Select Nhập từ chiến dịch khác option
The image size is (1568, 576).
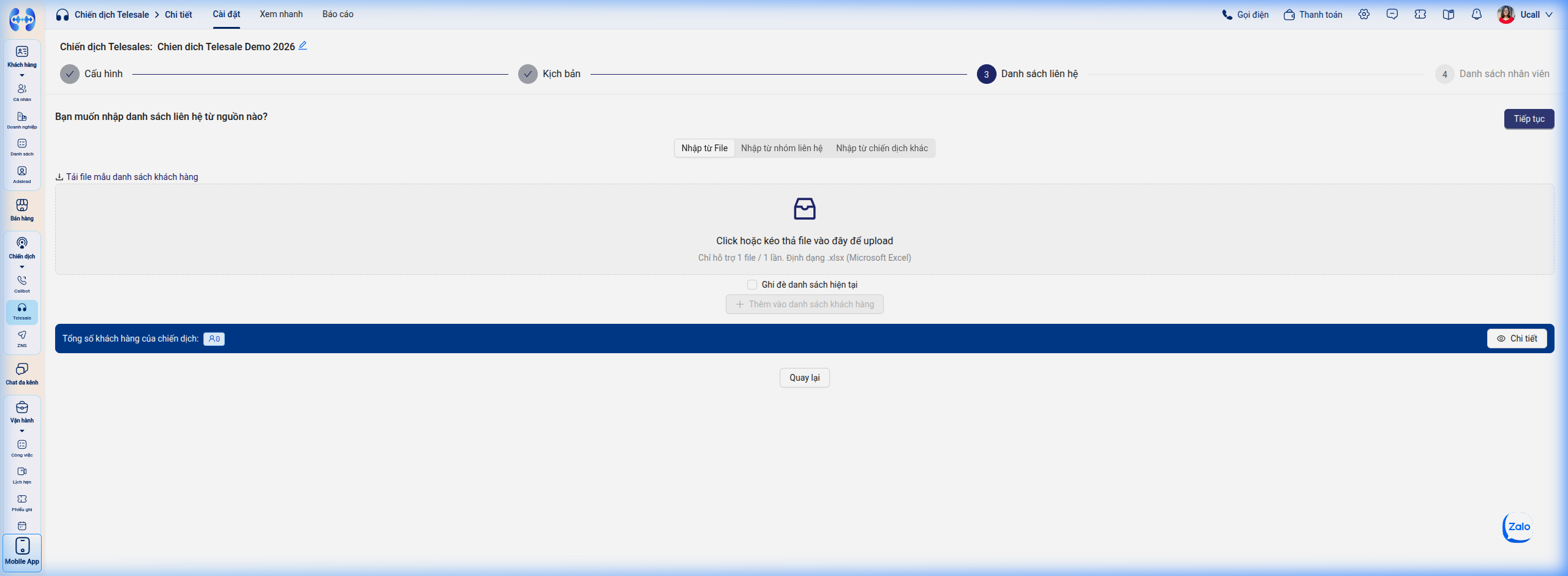882,148
